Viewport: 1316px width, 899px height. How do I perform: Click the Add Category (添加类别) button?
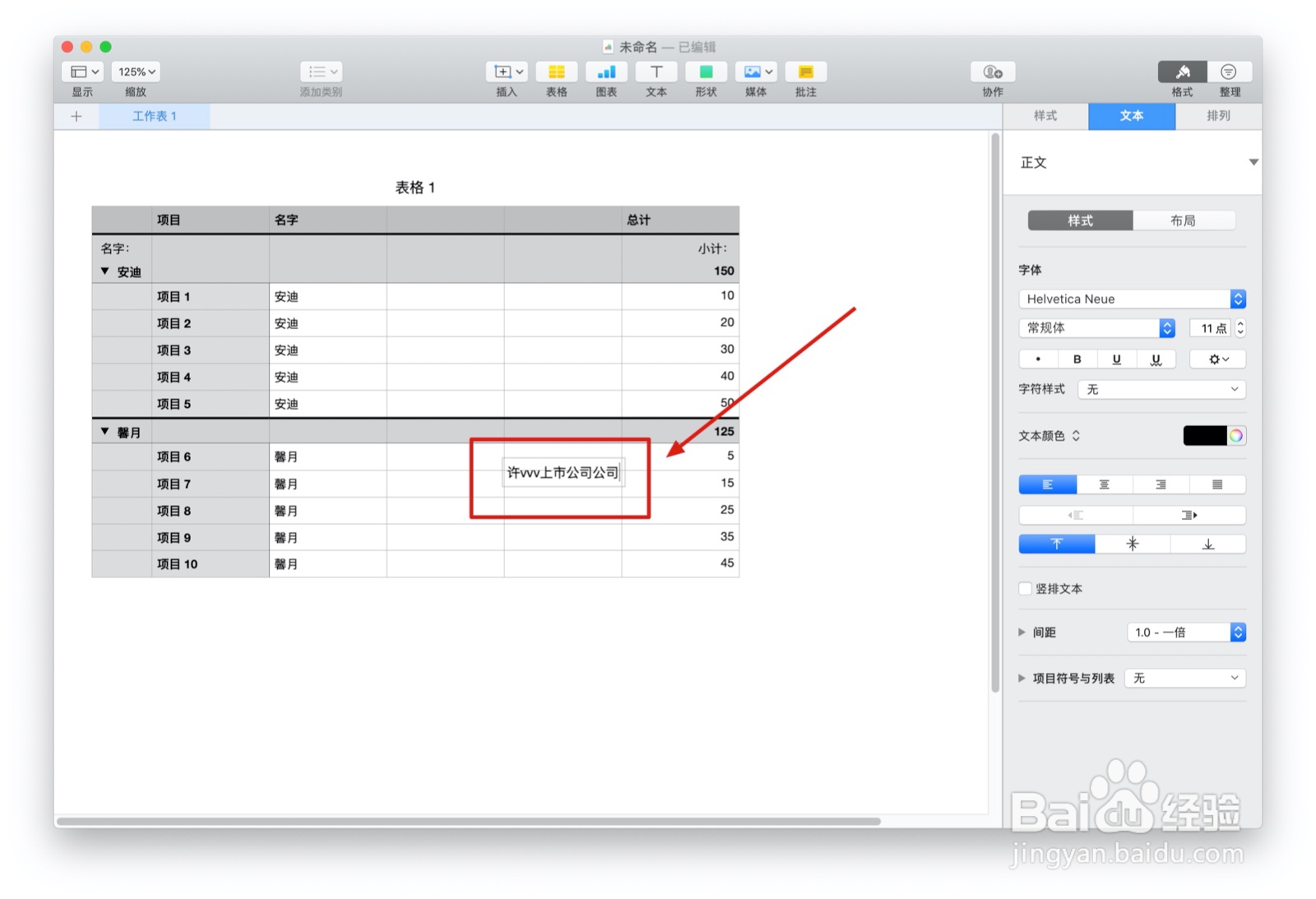pyautogui.click(x=321, y=72)
